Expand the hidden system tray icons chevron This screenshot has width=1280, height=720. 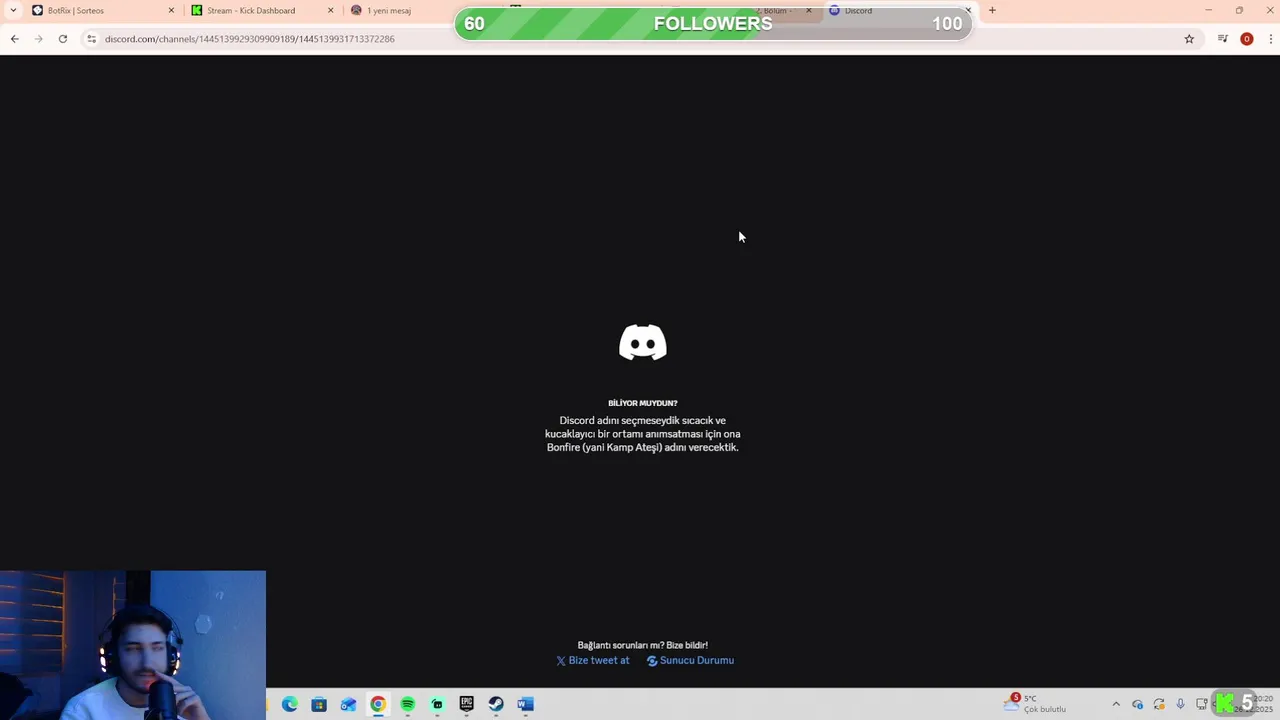point(1116,704)
